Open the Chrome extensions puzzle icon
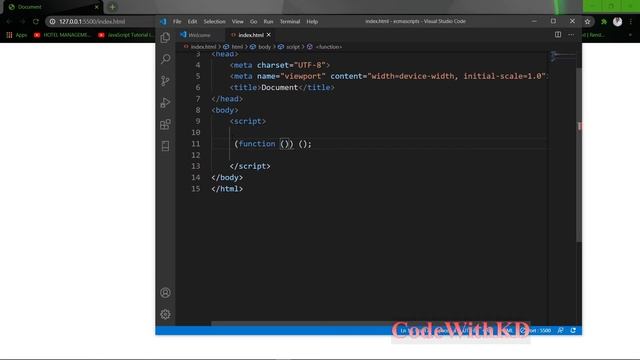640x360 pixels. point(604,21)
